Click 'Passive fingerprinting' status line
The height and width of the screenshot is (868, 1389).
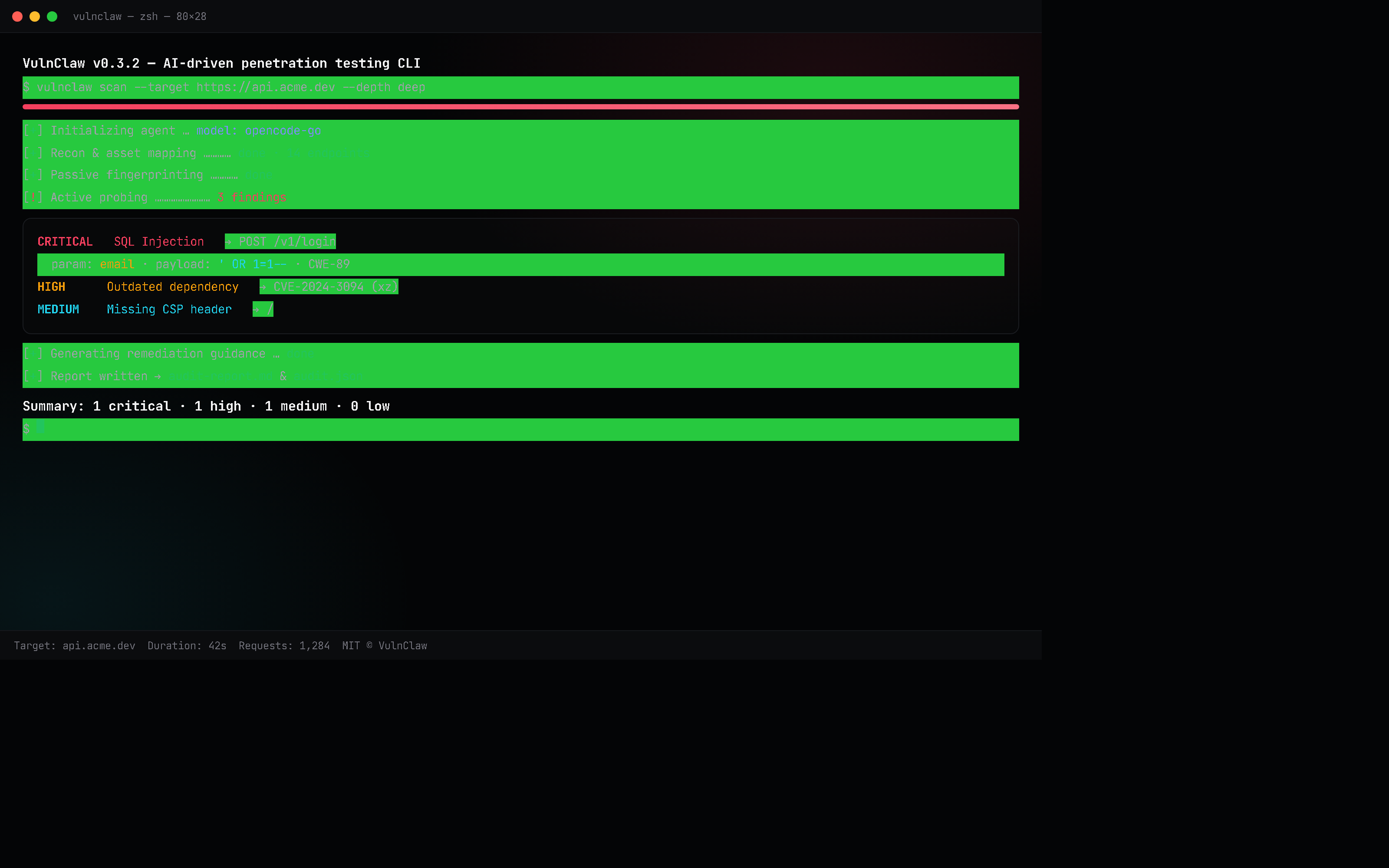tap(520, 175)
